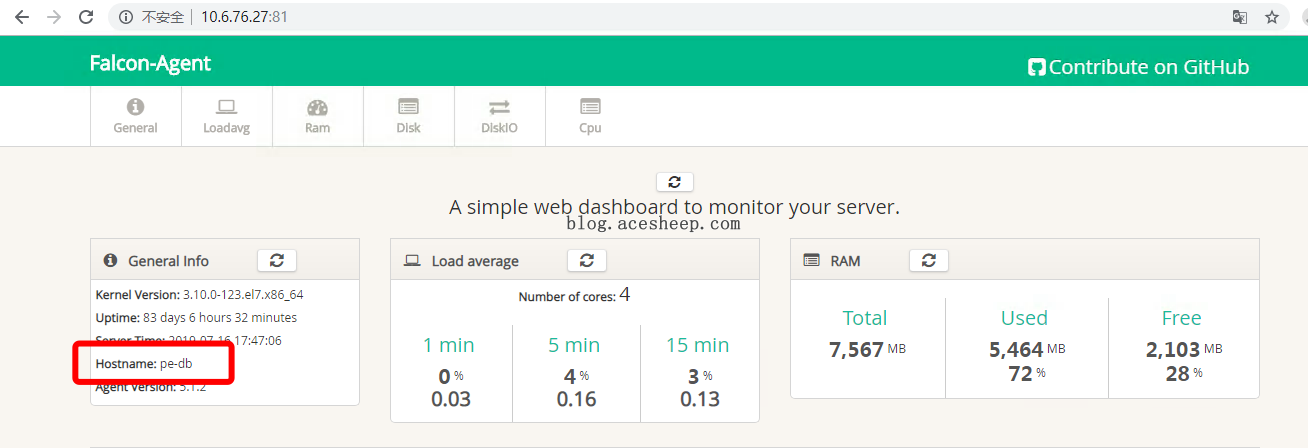1308x448 pixels.
Task: Switch to the Ram gauge tab
Action: point(317,116)
